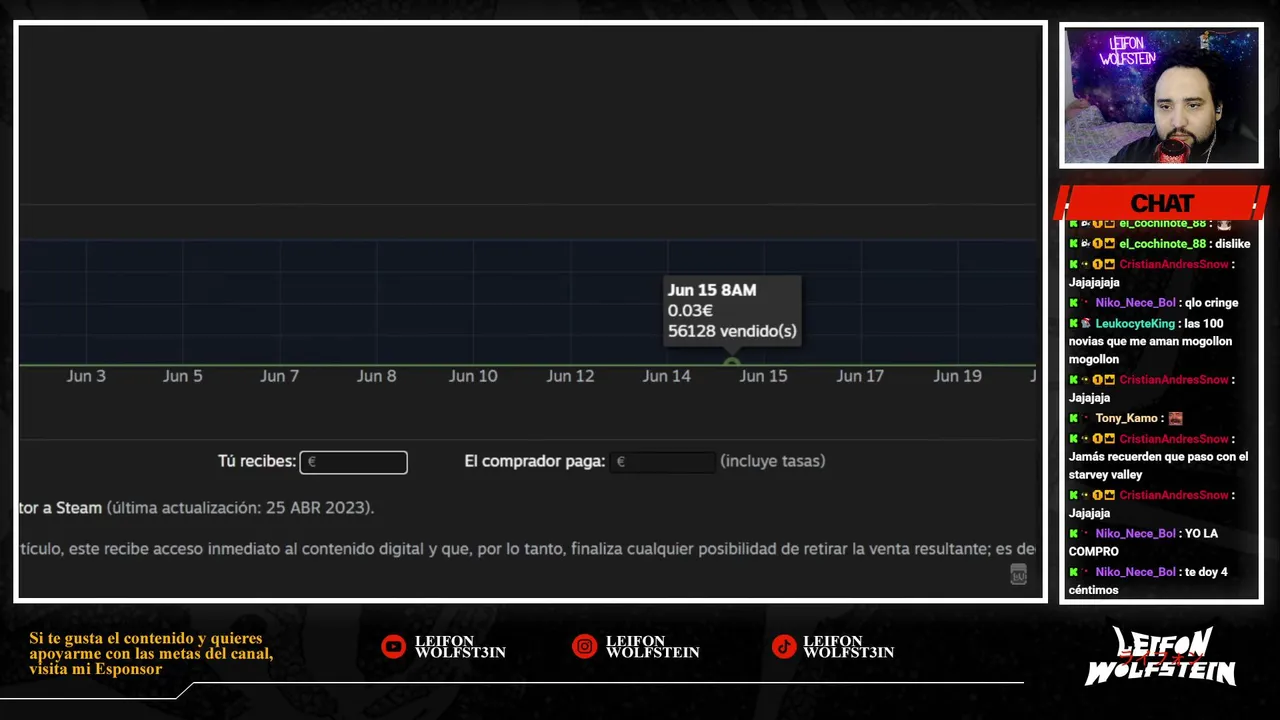Click the Instagram icon in the overlay
The width and height of the screenshot is (1280, 720).
[x=584, y=647]
